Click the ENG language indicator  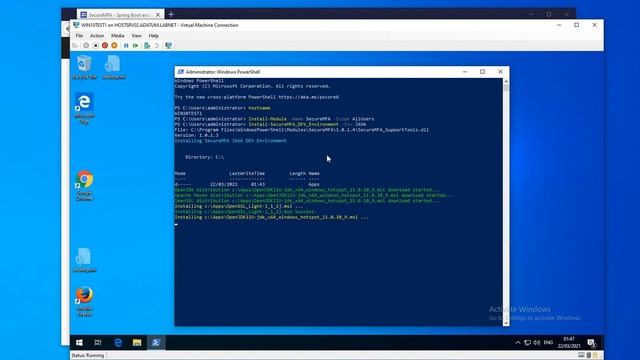[x=548, y=342]
